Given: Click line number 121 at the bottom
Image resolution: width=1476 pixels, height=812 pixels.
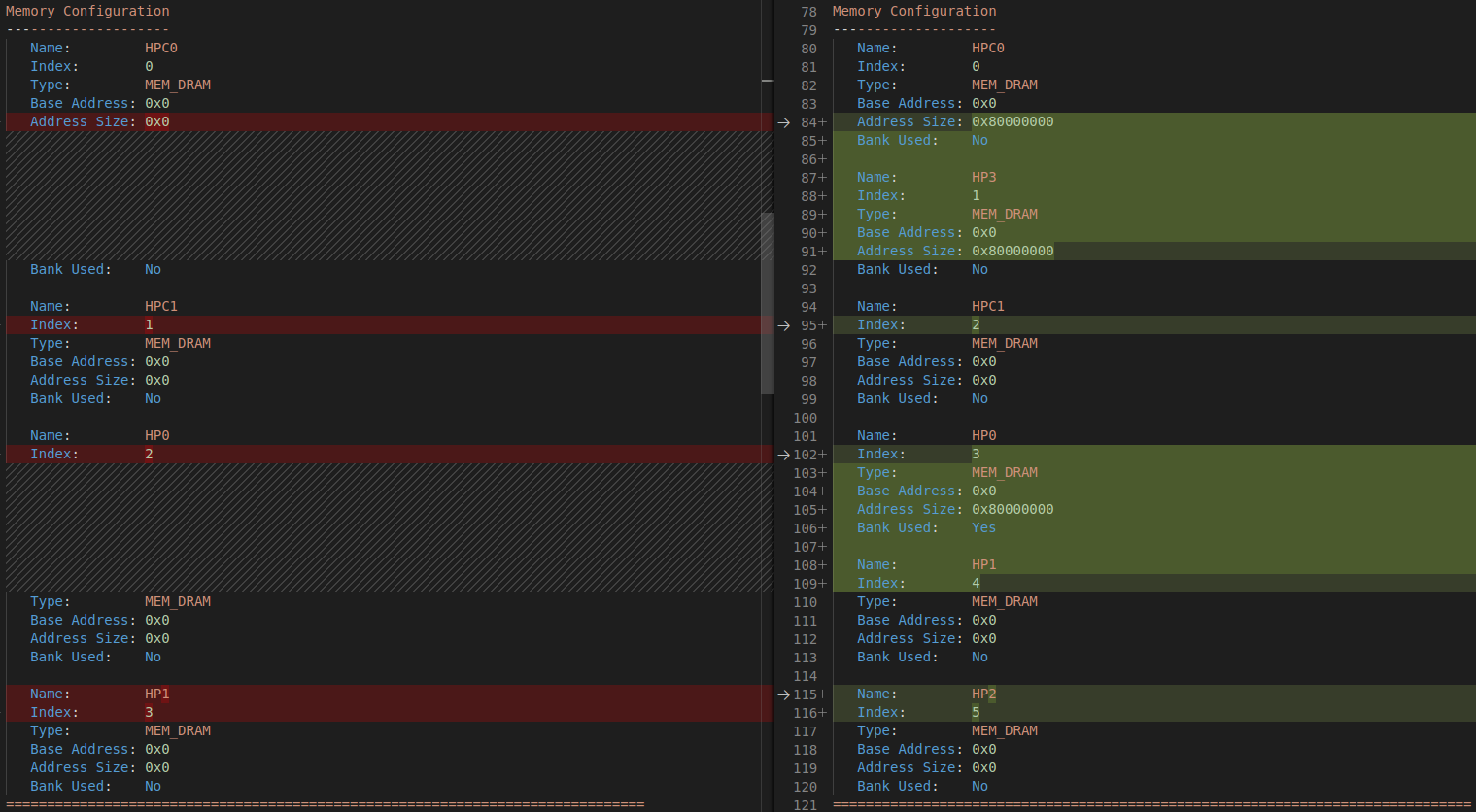Looking at the screenshot, I should 806,805.
